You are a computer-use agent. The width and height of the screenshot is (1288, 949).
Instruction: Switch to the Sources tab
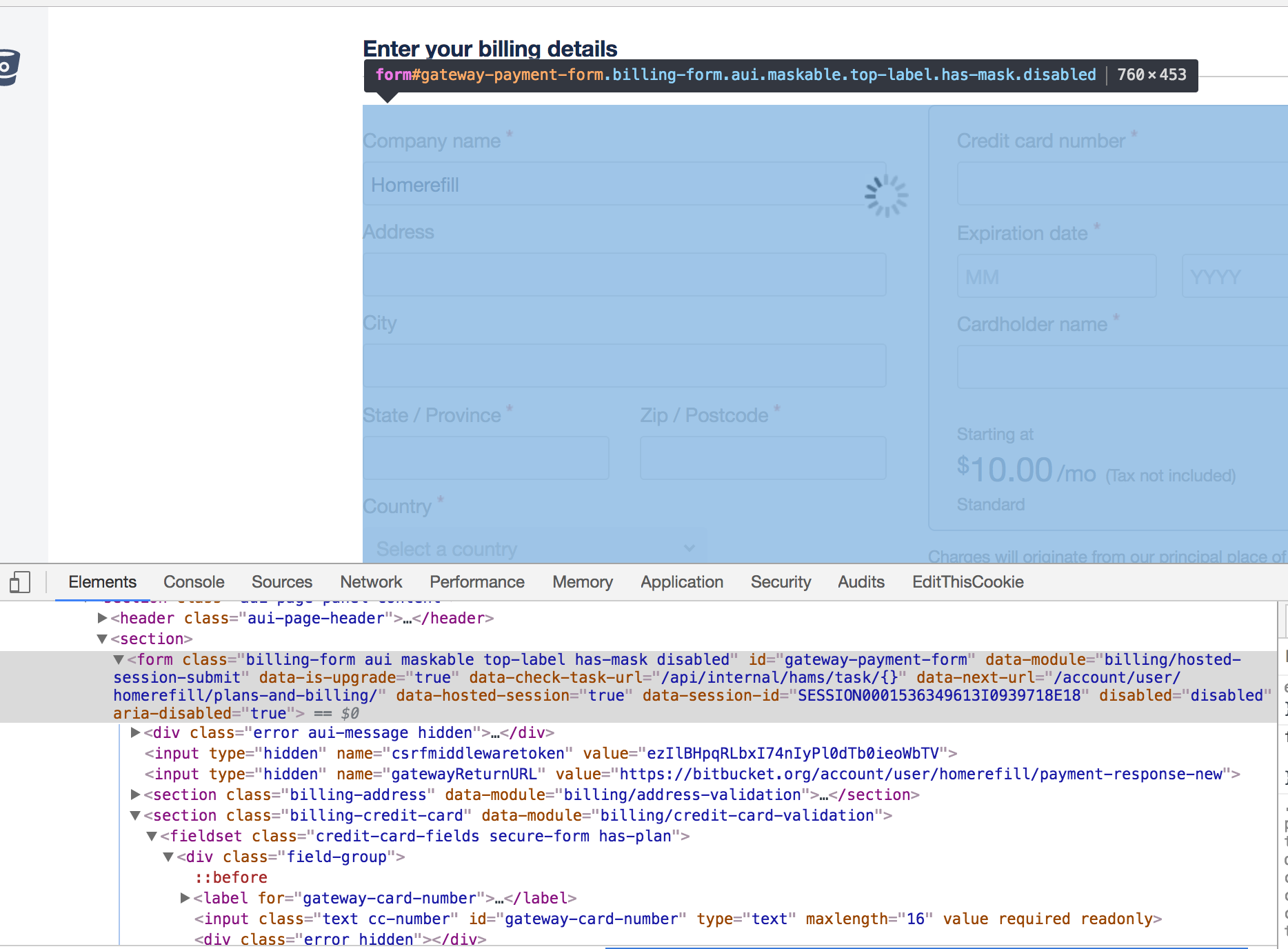(x=281, y=582)
